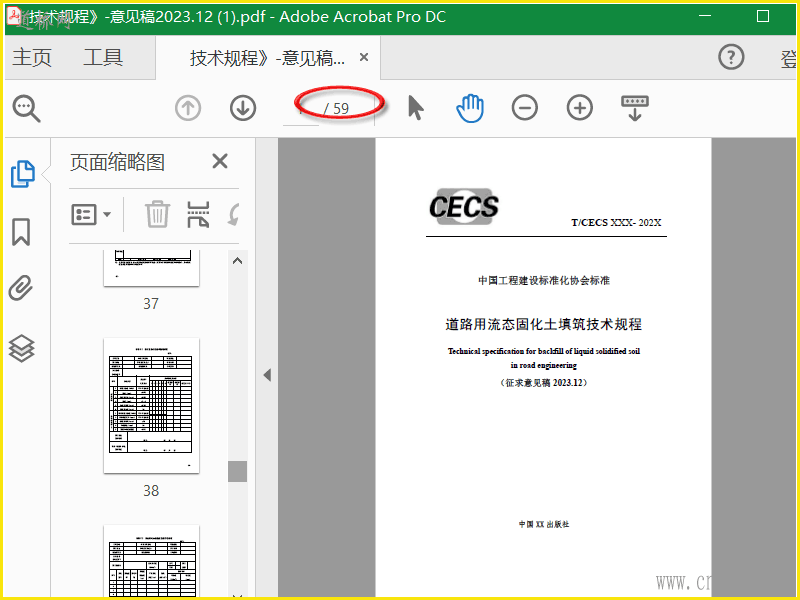
Task: Click the 页面缩略图 panel title
Action: tap(117, 162)
